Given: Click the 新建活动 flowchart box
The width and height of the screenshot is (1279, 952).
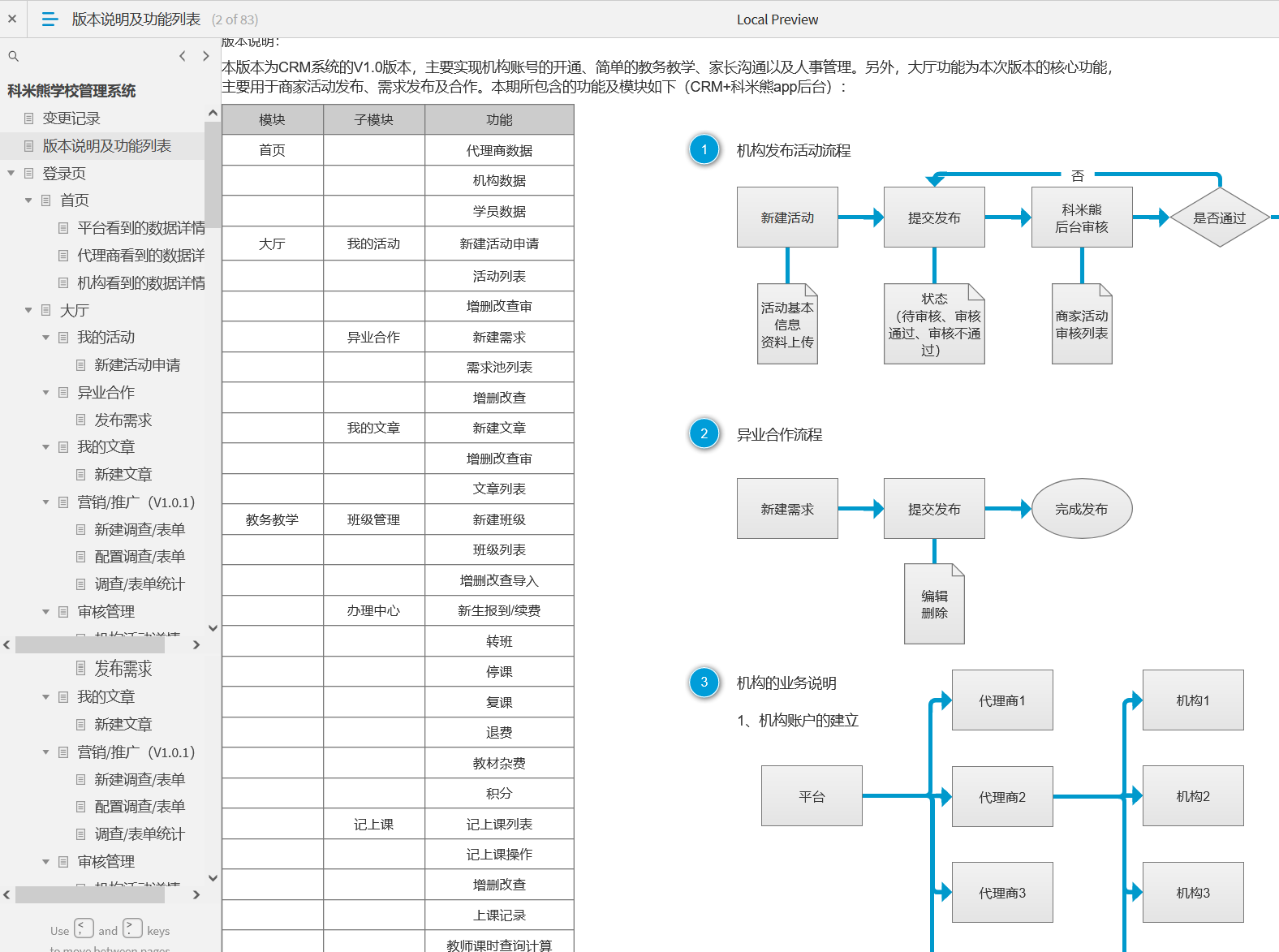Looking at the screenshot, I should coord(787,218).
